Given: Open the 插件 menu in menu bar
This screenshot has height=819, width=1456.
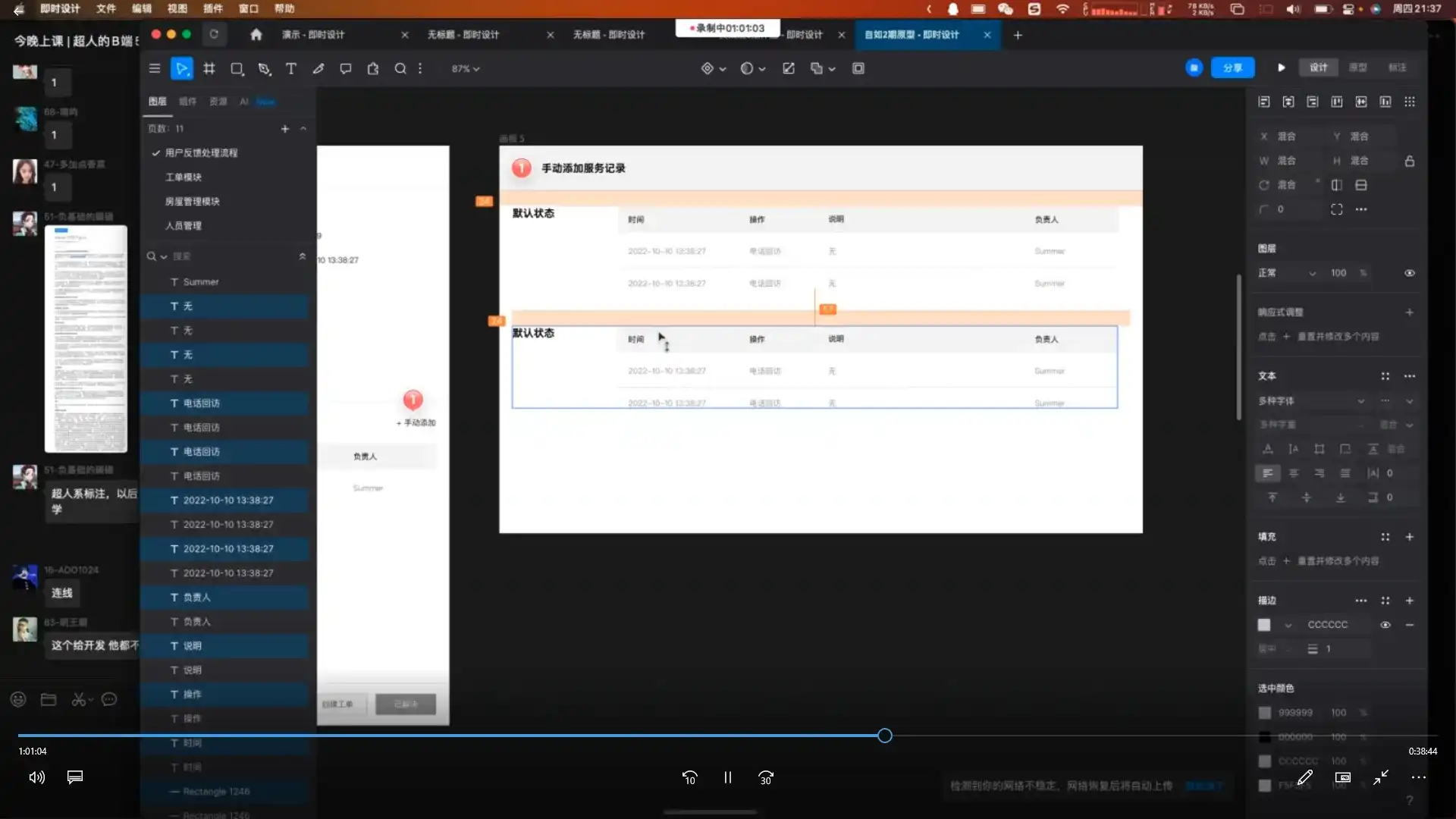Looking at the screenshot, I should (213, 8).
